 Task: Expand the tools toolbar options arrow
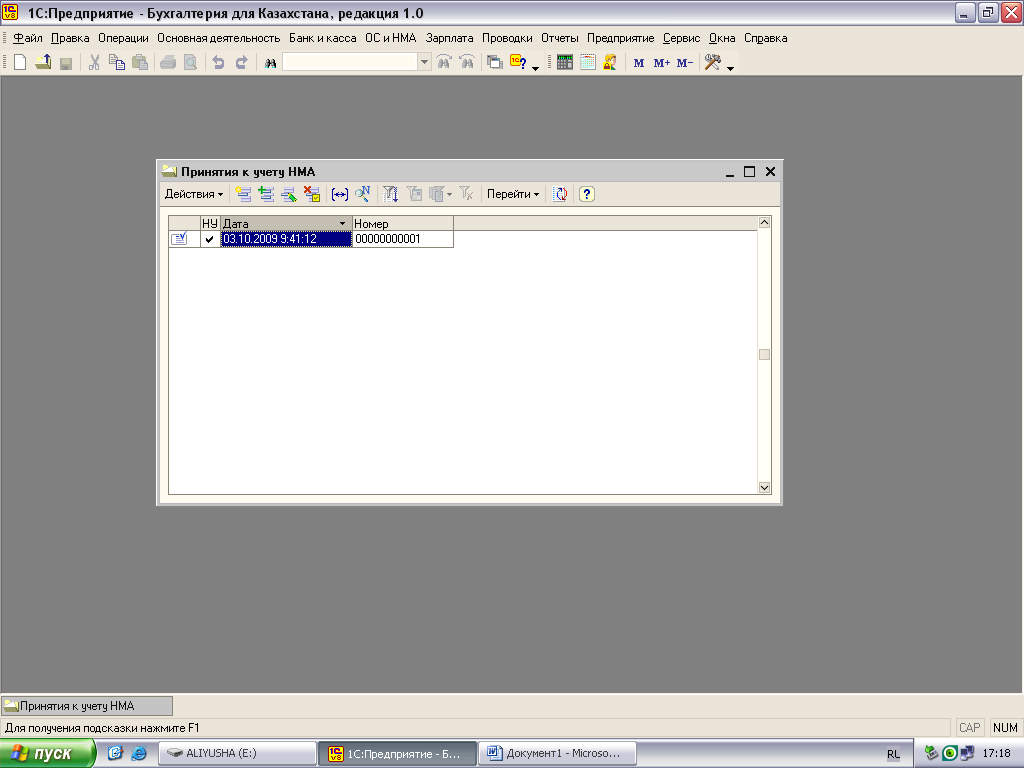730,68
